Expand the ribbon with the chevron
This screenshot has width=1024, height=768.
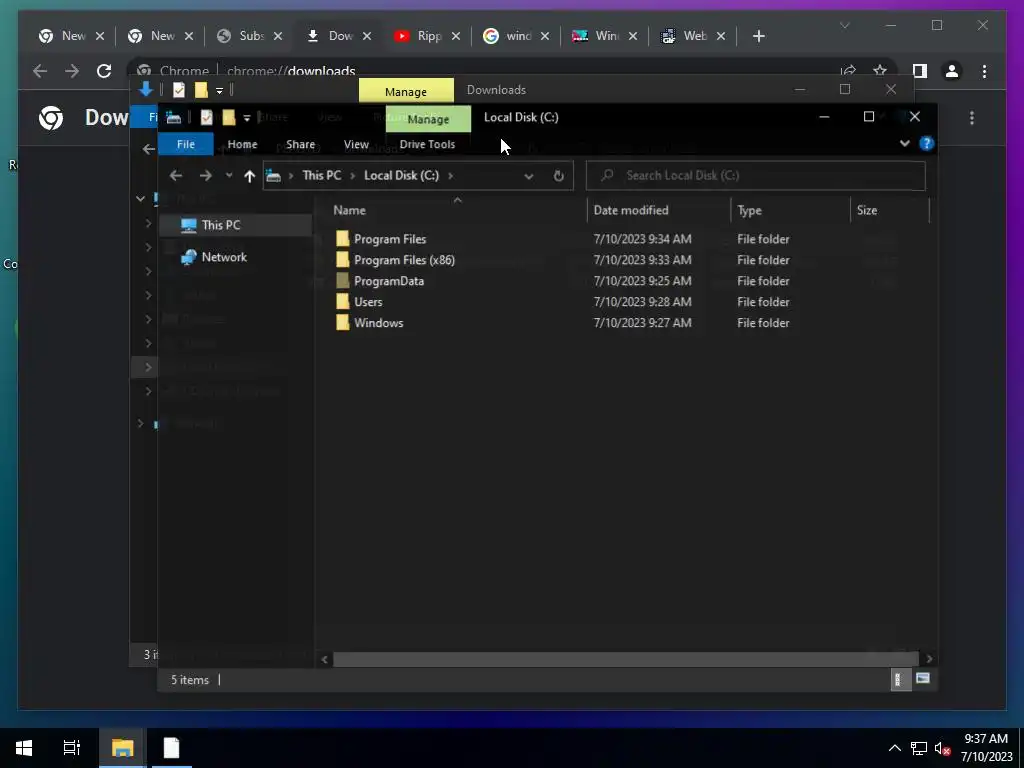pyautogui.click(x=904, y=143)
